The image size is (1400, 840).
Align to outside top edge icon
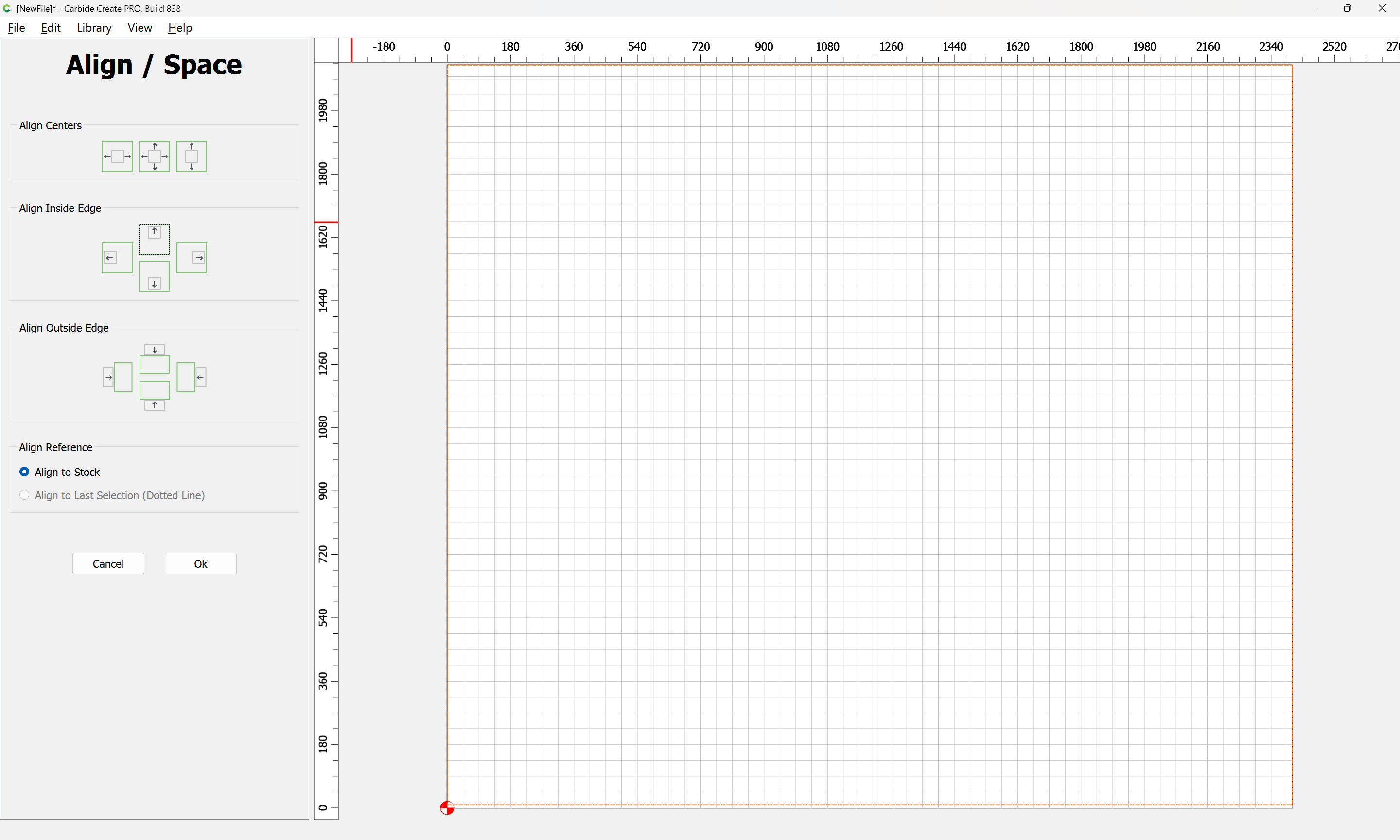coord(155,359)
